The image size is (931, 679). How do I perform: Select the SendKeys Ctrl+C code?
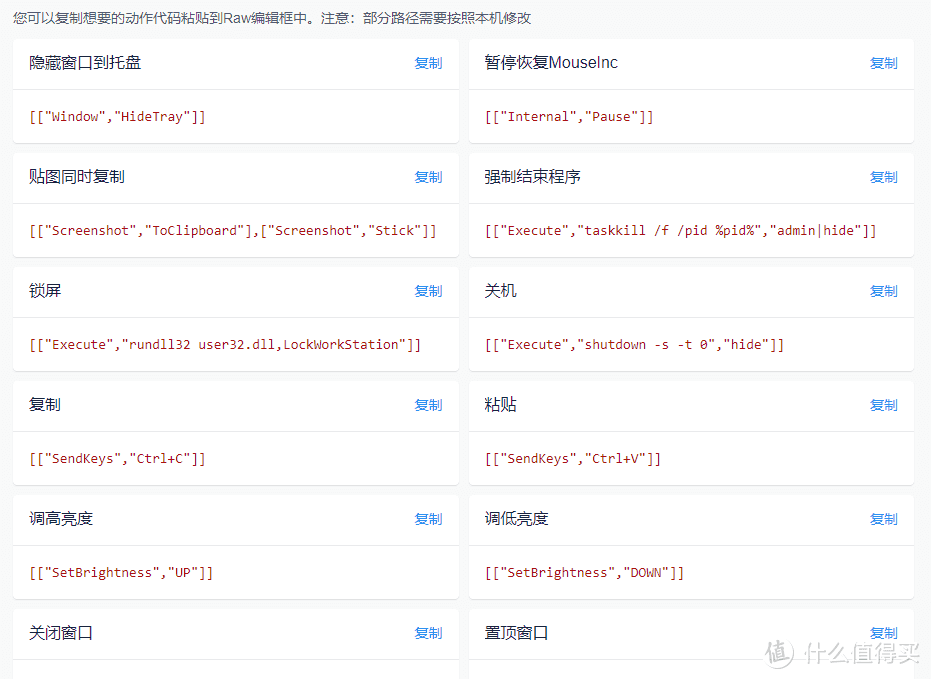[117, 458]
